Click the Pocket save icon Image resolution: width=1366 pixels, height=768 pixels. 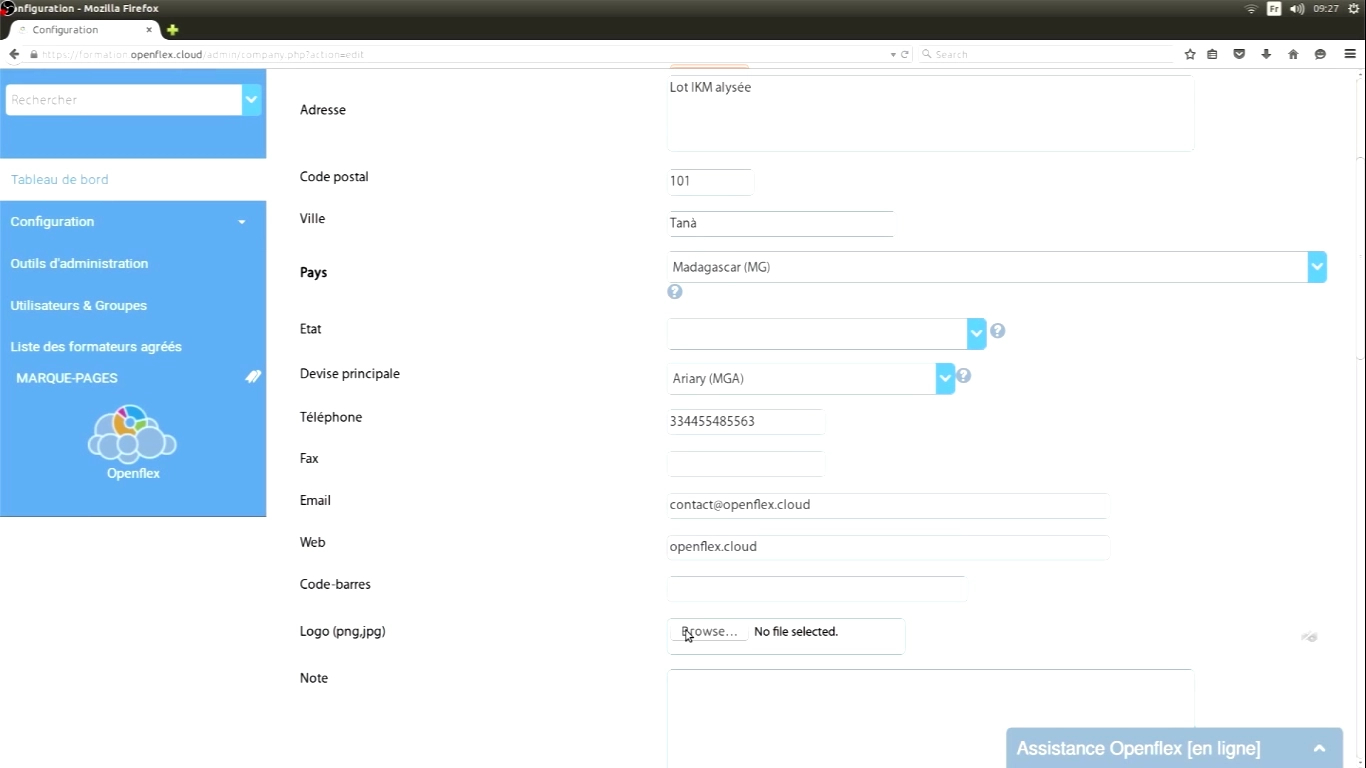coord(1239,54)
